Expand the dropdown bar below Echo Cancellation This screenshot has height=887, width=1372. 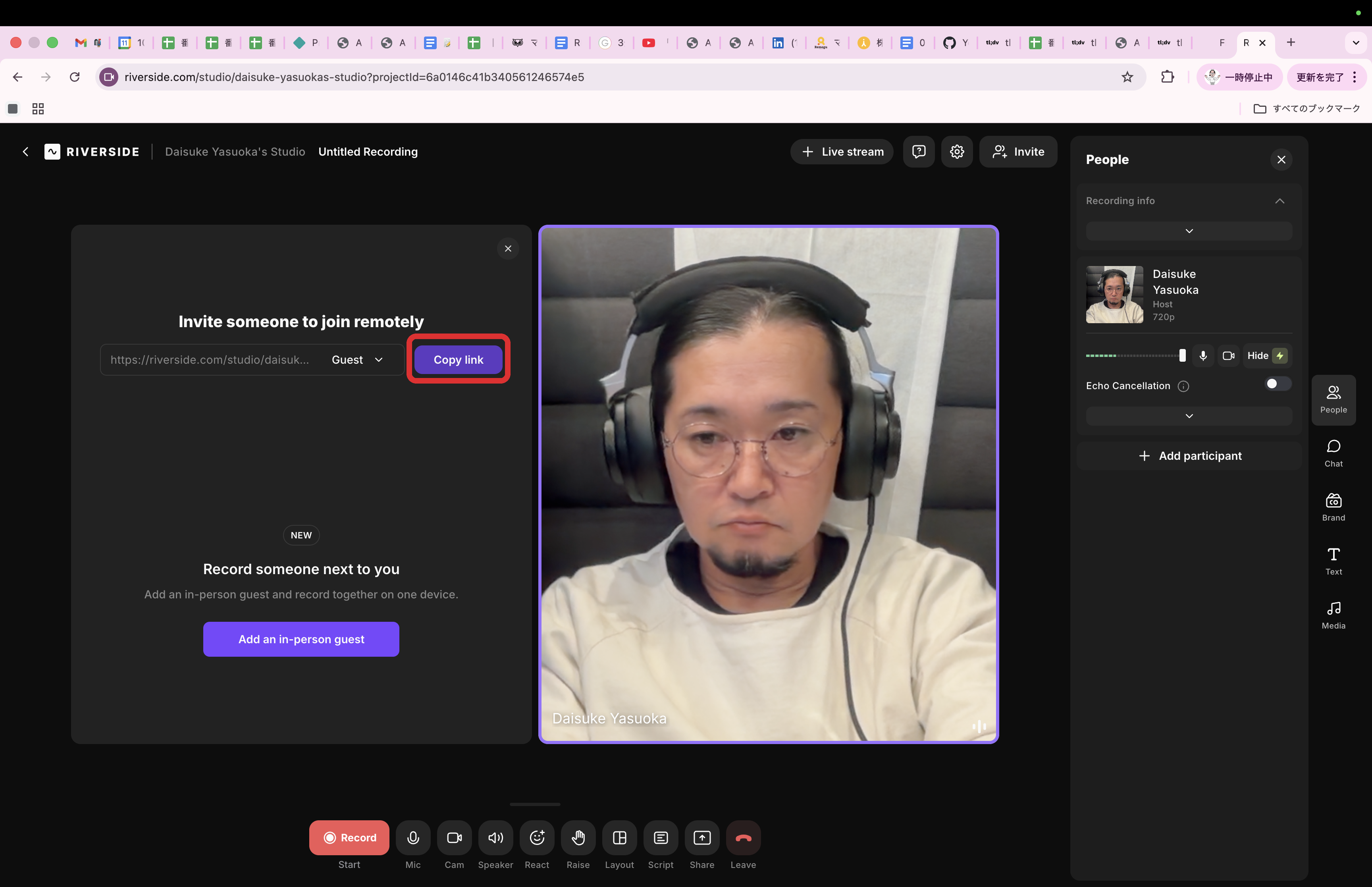pyautogui.click(x=1189, y=416)
